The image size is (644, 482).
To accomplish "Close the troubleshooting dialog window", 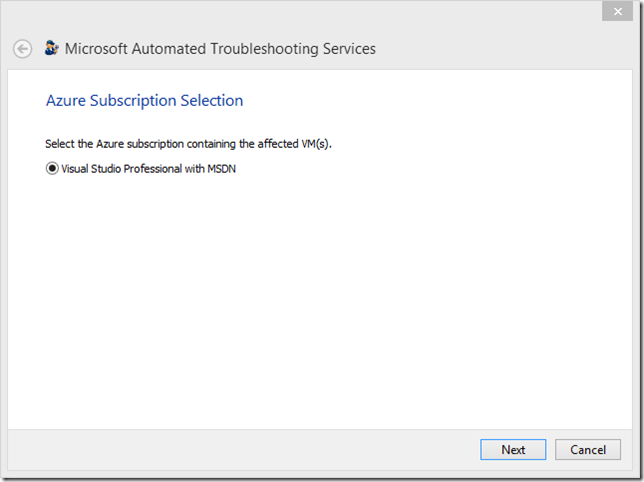I will 617,11.
